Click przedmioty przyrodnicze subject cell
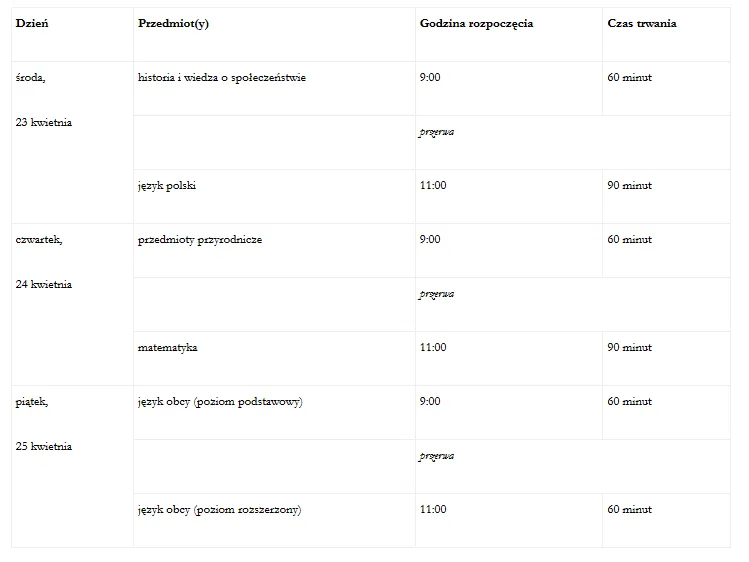The width and height of the screenshot is (749, 562). (274, 250)
